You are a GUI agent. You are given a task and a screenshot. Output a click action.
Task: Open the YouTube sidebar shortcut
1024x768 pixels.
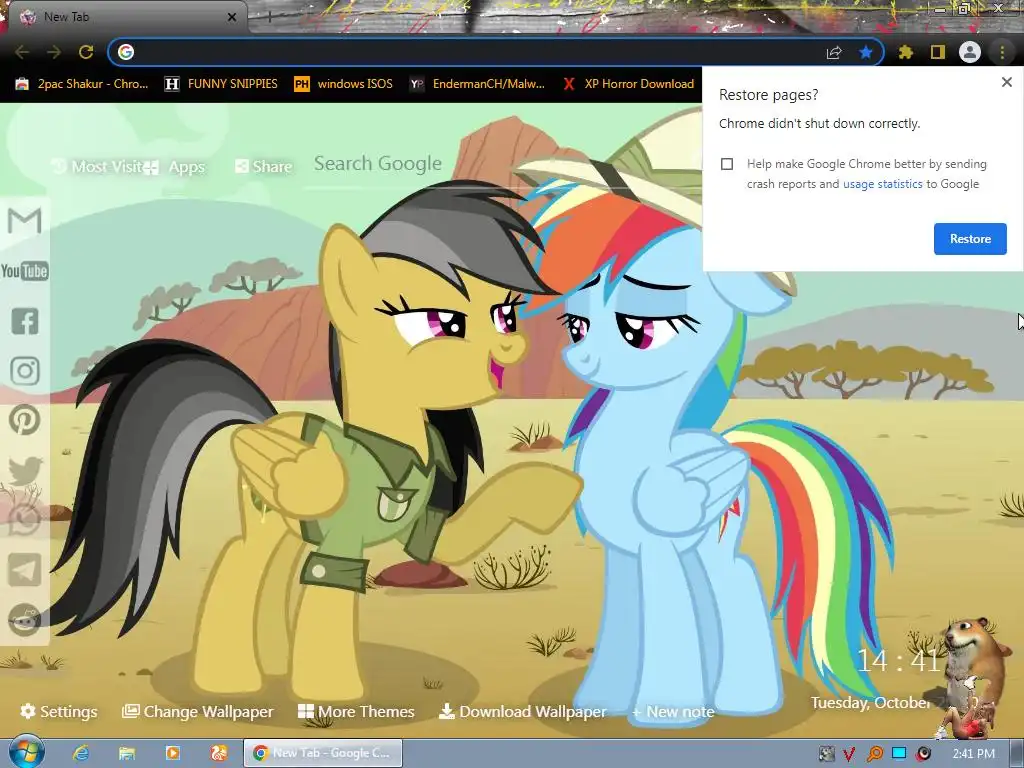(x=25, y=271)
